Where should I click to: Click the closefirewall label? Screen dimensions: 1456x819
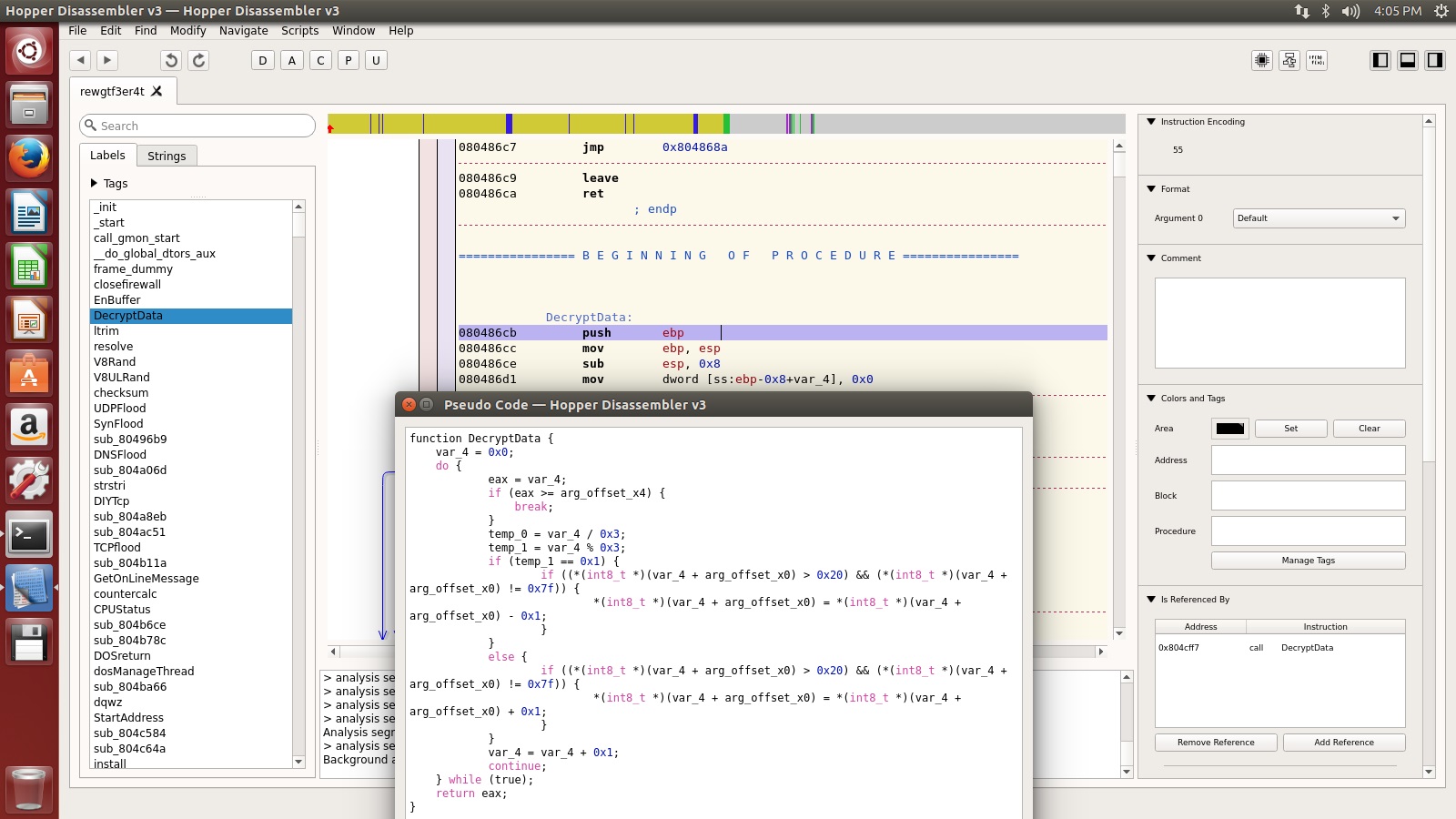coord(191,285)
